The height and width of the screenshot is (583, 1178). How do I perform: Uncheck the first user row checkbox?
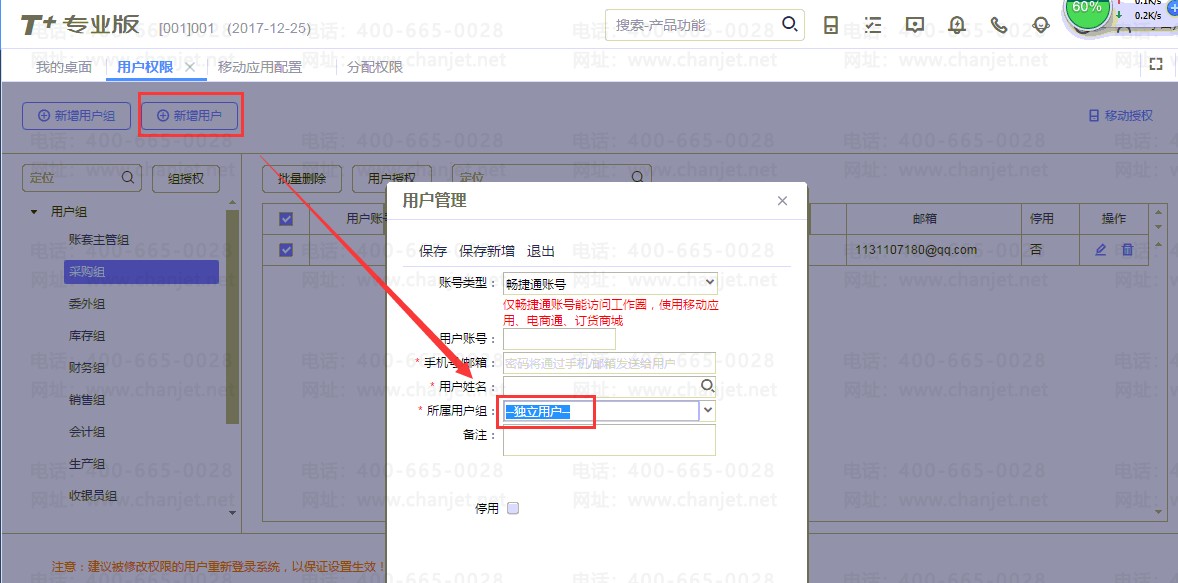point(286,250)
